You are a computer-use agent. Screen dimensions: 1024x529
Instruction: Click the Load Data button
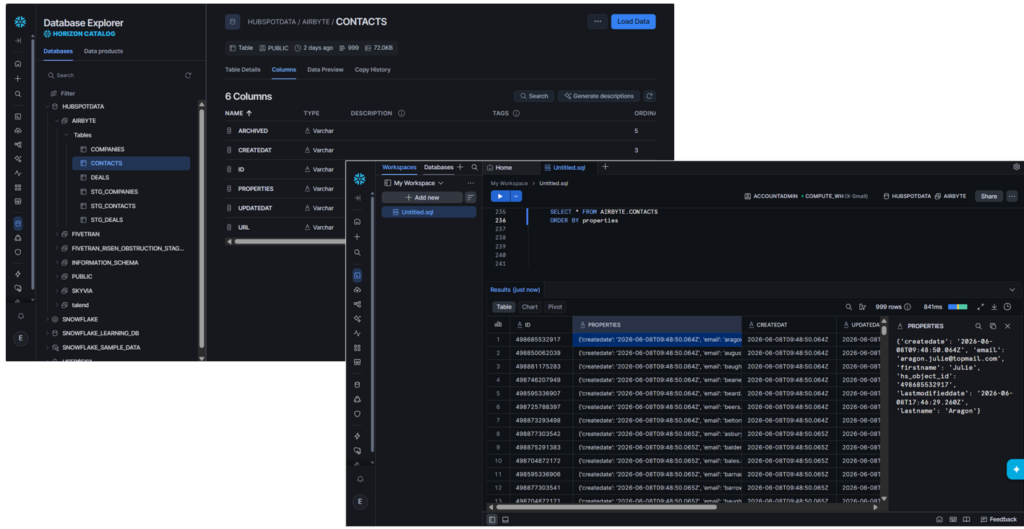(633, 22)
